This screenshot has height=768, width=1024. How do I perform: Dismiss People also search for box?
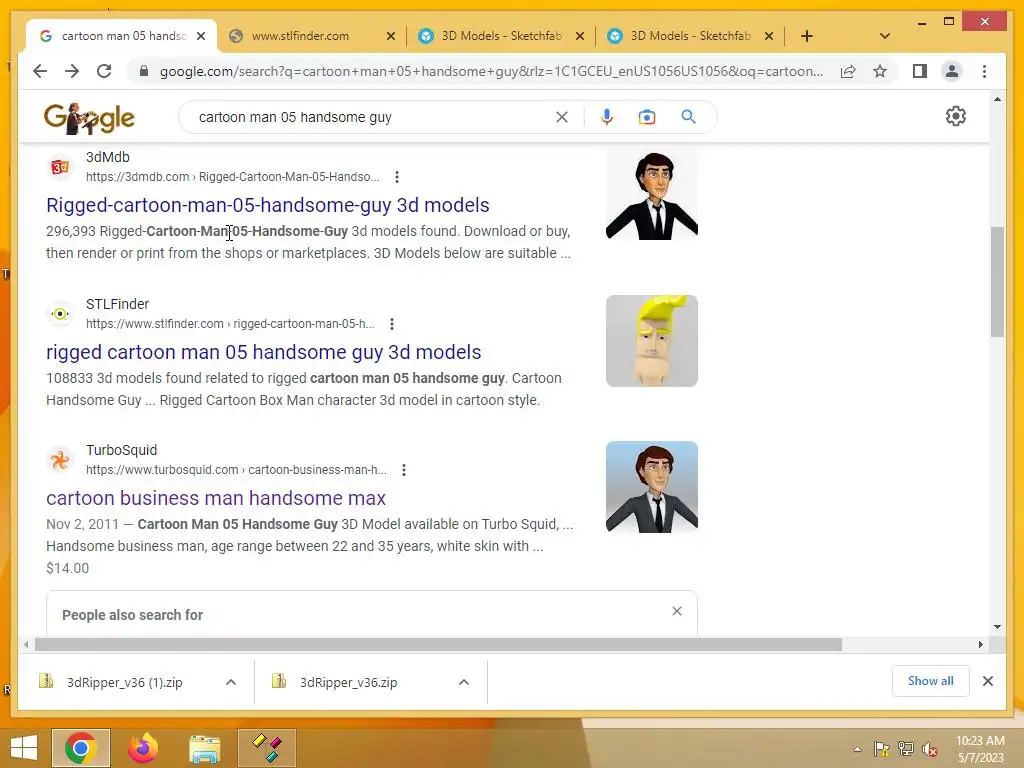(x=677, y=611)
